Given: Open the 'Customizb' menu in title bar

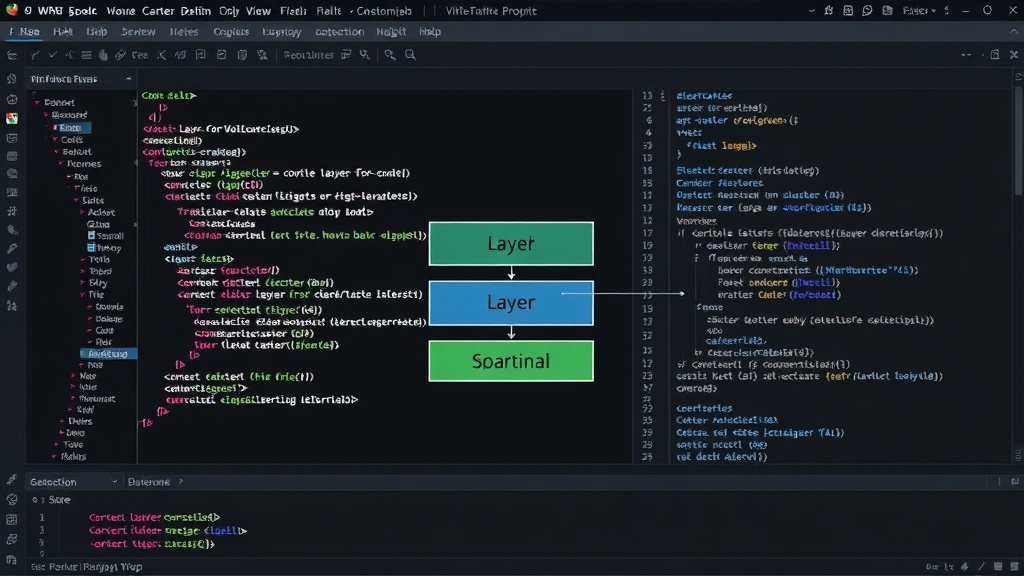Looking at the screenshot, I should [x=384, y=10].
